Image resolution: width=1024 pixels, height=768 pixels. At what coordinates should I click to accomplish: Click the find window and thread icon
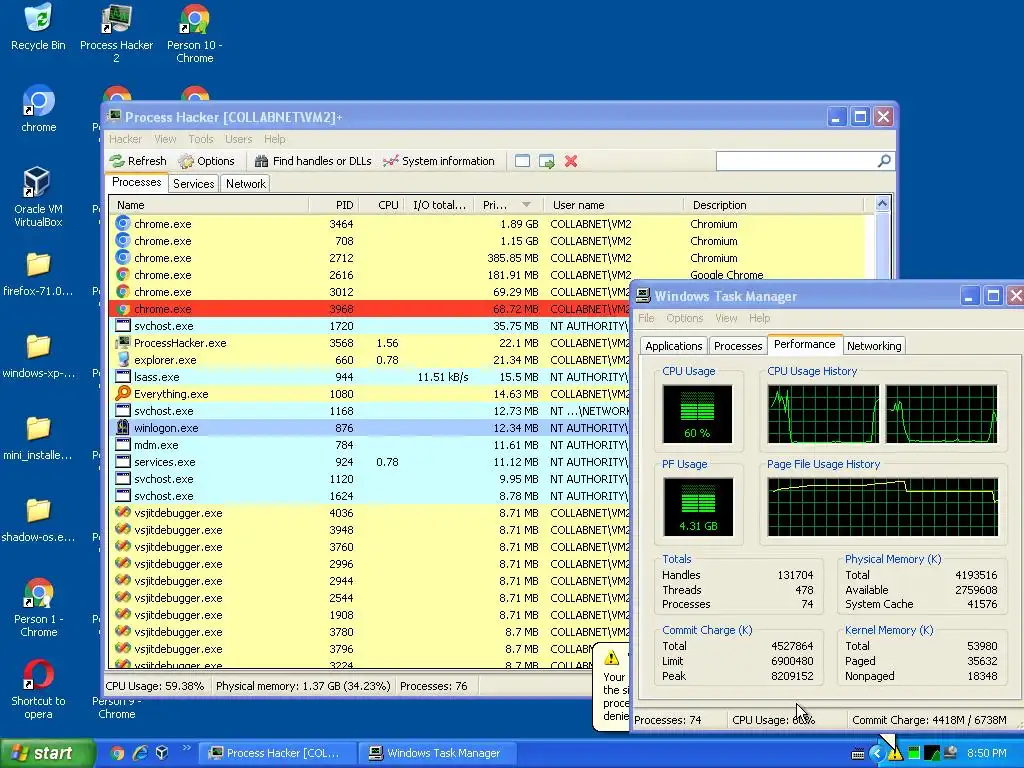click(547, 161)
